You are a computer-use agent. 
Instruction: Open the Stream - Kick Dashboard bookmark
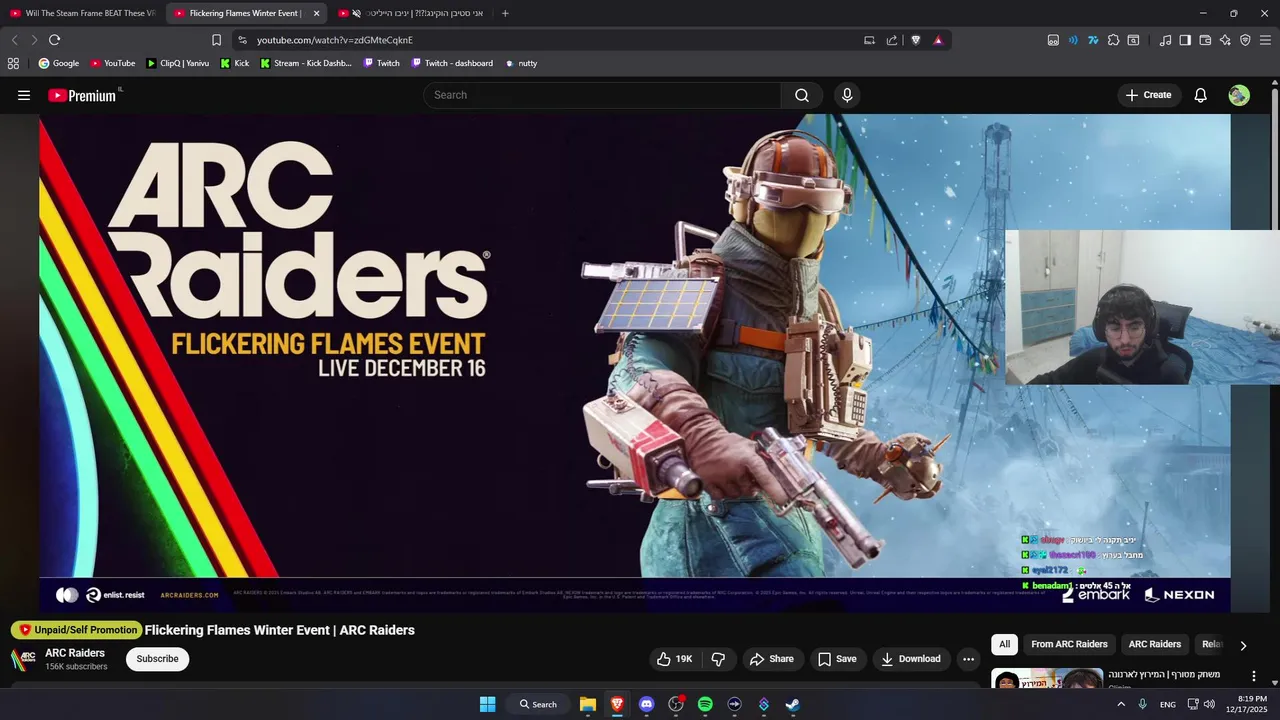click(x=305, y=63)
